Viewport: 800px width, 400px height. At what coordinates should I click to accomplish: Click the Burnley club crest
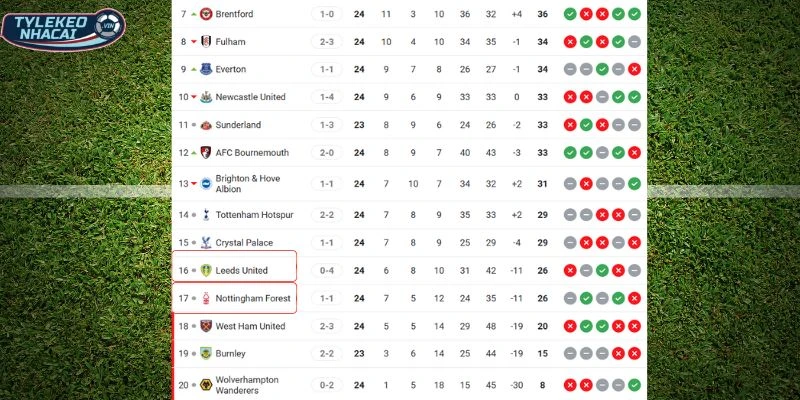(x=206, y=353)
